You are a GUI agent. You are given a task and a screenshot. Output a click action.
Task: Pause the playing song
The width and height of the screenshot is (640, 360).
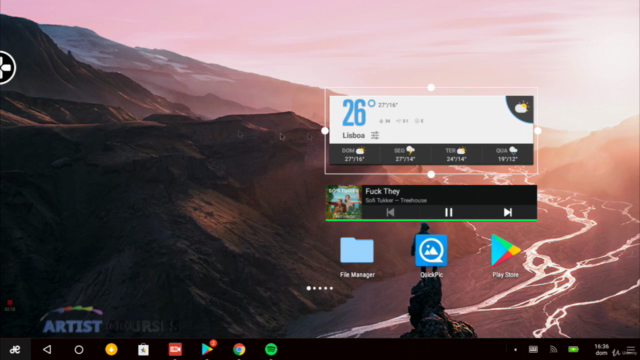[x=449, y=212]
